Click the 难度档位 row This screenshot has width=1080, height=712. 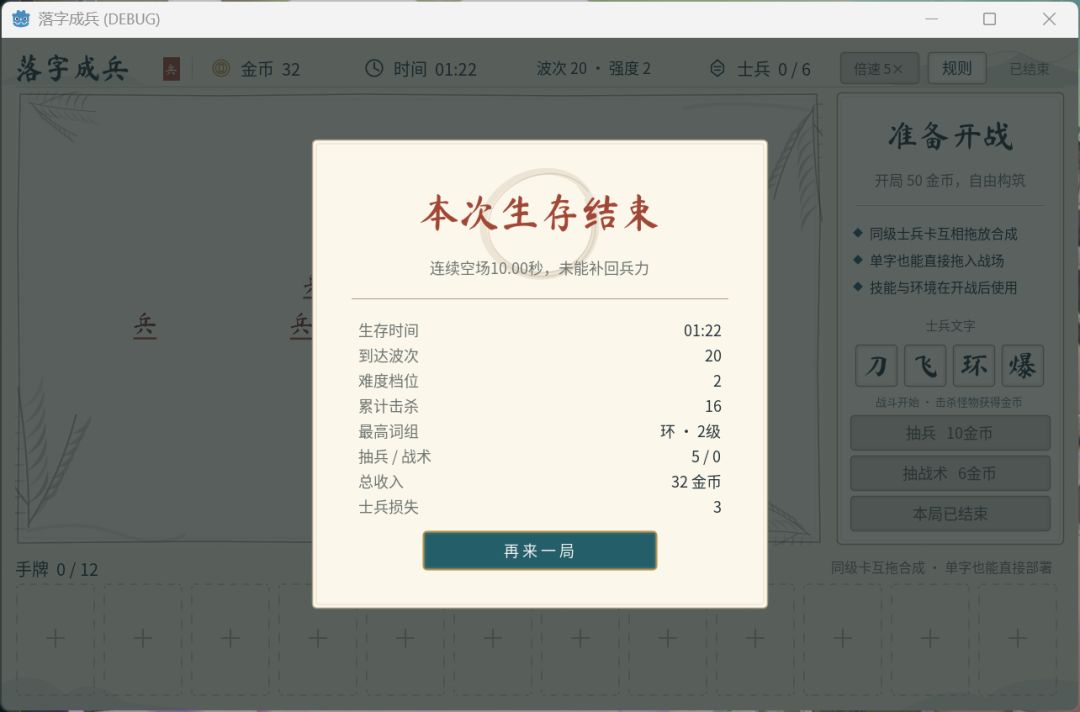coord(539,381)
